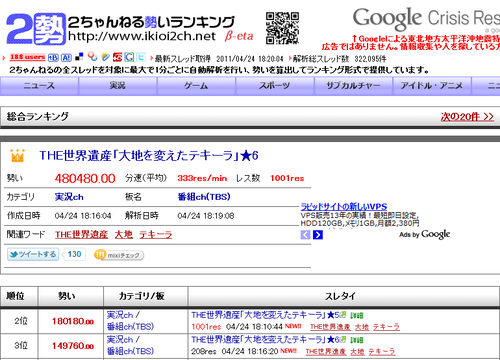Screen dimensions: 500x360
Task: Open the 188 users bookmark count link
Action: 27,57
